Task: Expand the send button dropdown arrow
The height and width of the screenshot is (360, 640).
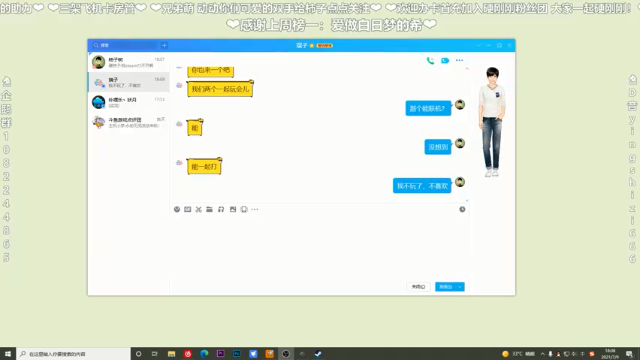Action: coord(460,287)
